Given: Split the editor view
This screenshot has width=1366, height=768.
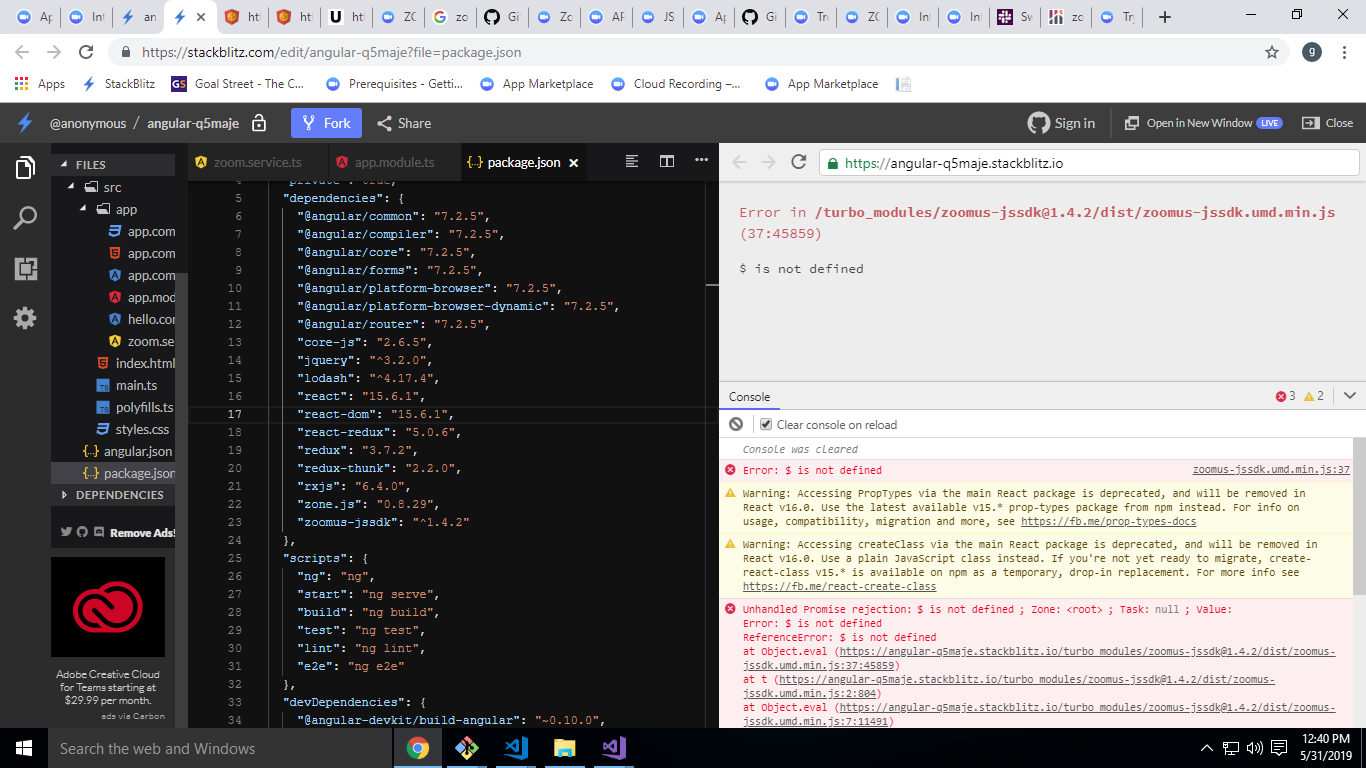Looking at the screenshot, I should [667, 161].
